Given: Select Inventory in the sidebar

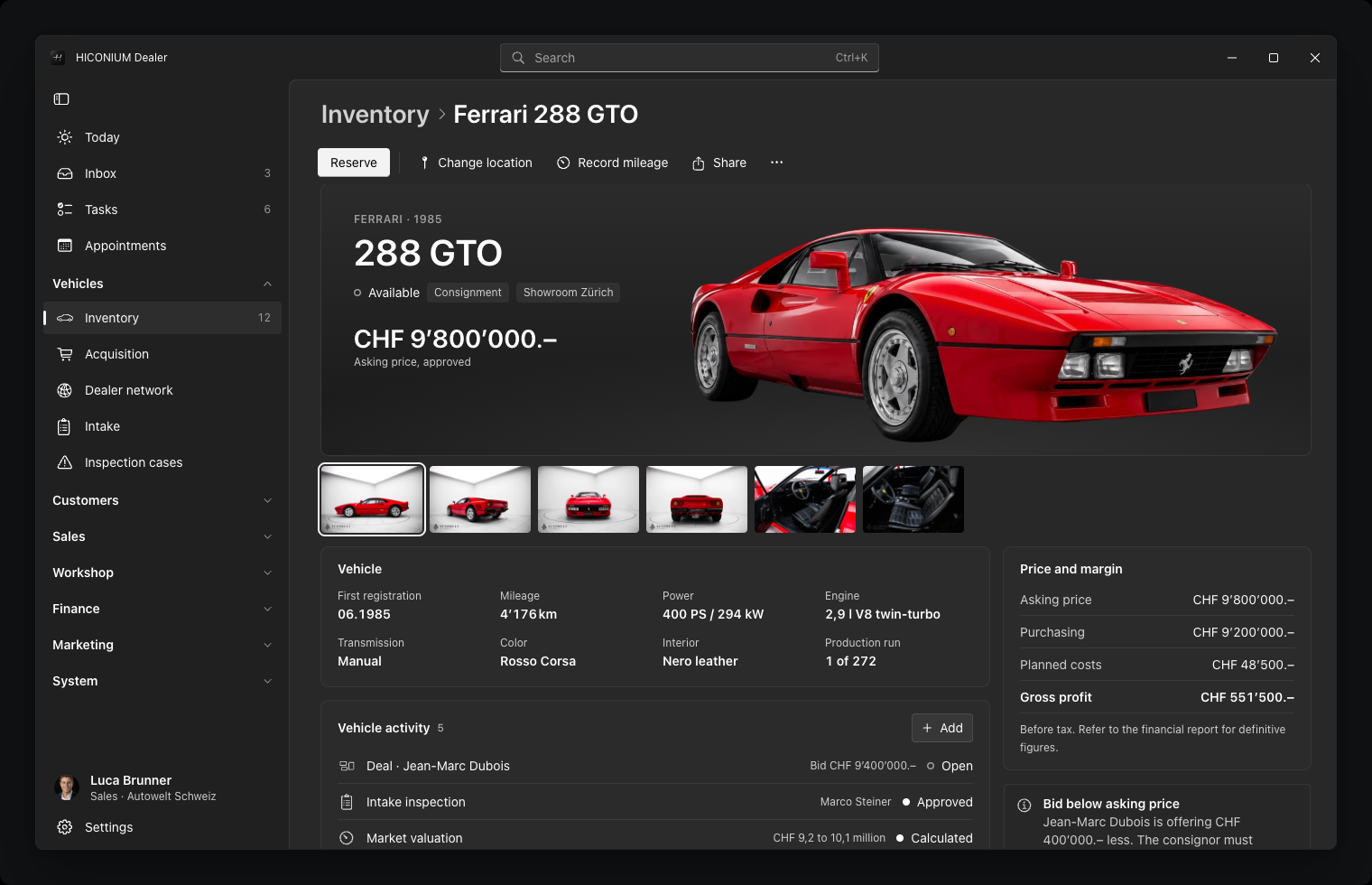Looking at the screenshot, I should pos(162,318).
